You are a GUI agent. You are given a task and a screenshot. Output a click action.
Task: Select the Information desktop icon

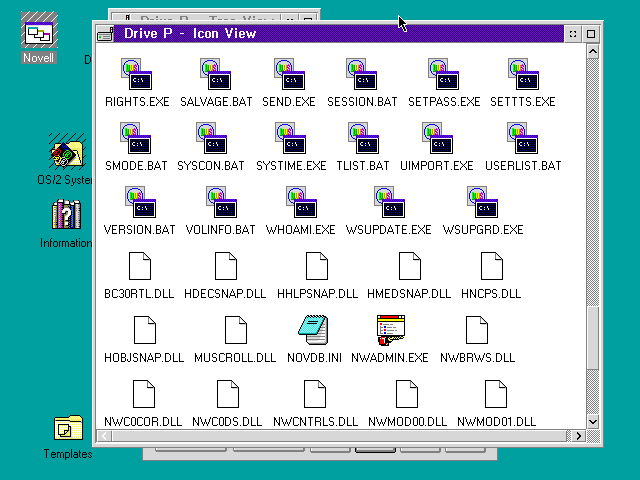(67, 214)
